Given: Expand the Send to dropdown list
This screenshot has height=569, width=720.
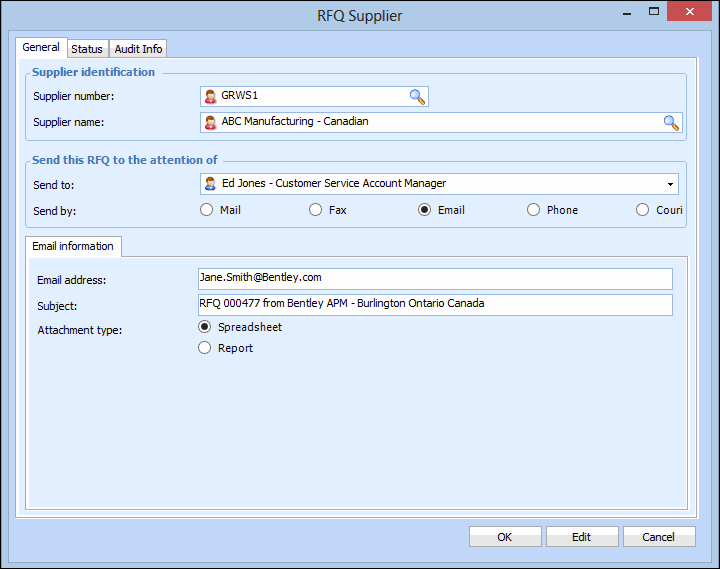Looking at the screenshot, I should click(x=669, y=184).
